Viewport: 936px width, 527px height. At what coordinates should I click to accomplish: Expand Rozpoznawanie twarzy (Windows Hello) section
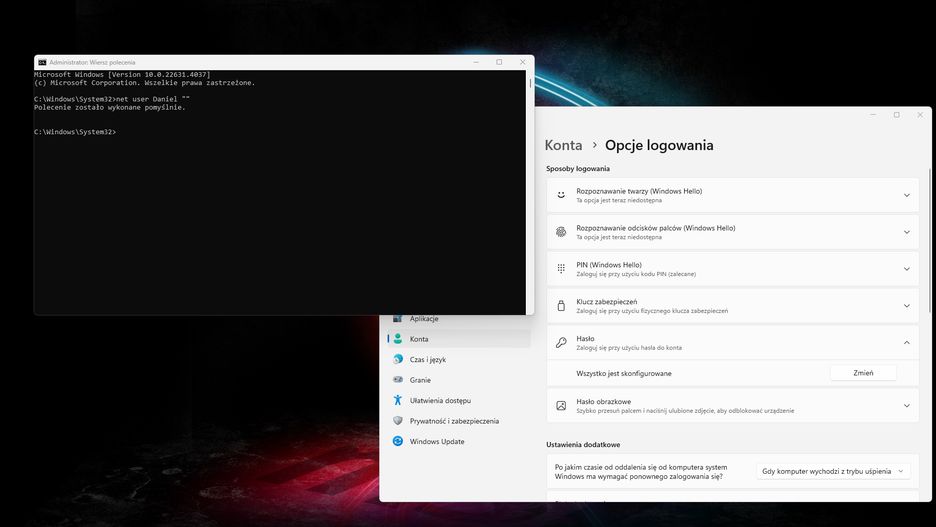coord(906,195)
